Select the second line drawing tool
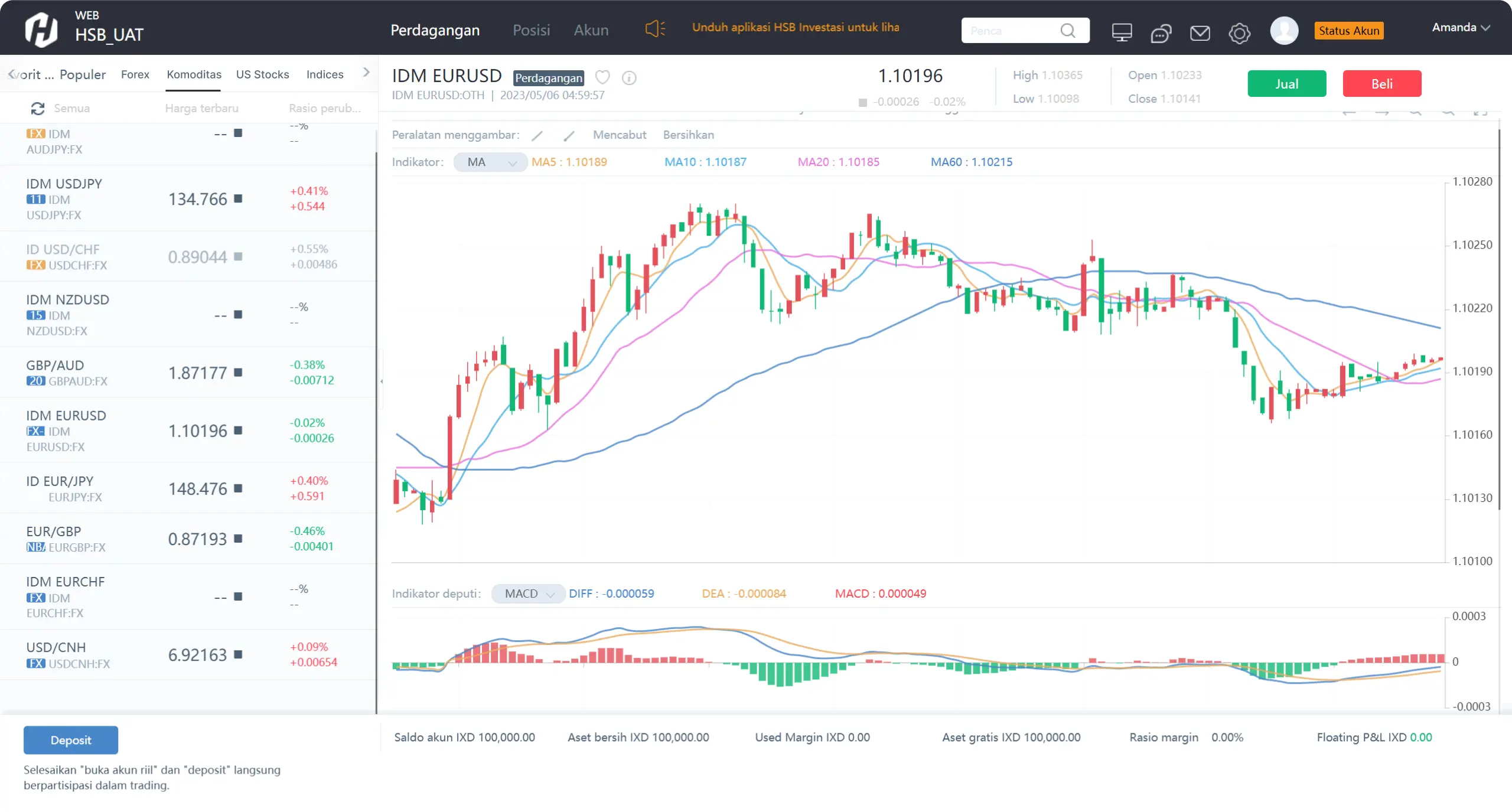The width and height of the screenshot is (1512, 812). 569,136
